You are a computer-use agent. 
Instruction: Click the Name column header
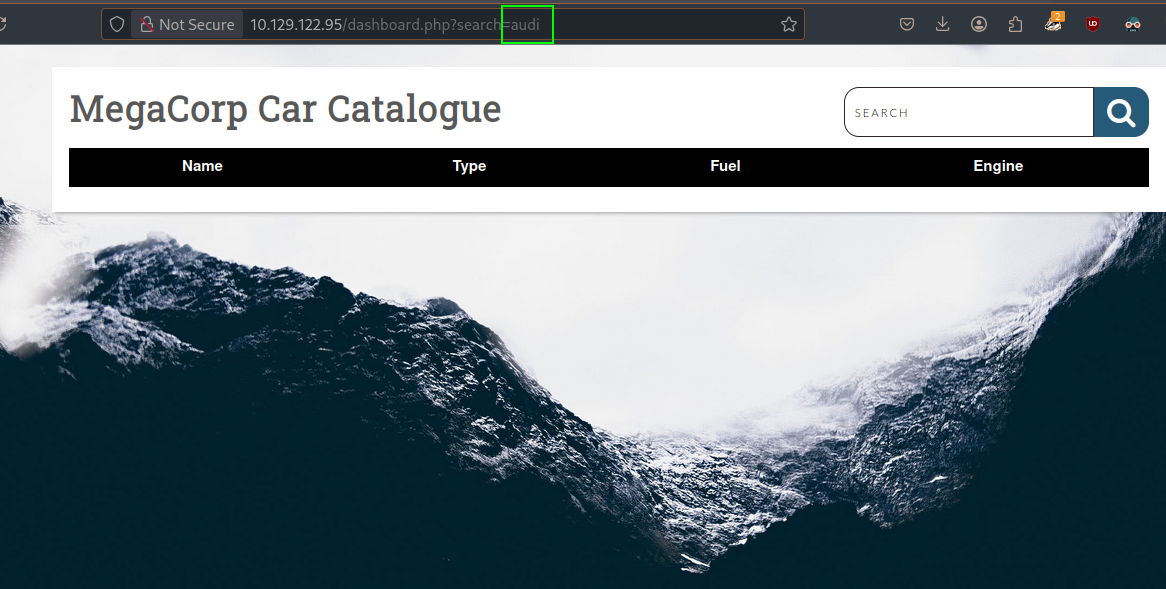[x=202, y=166]
